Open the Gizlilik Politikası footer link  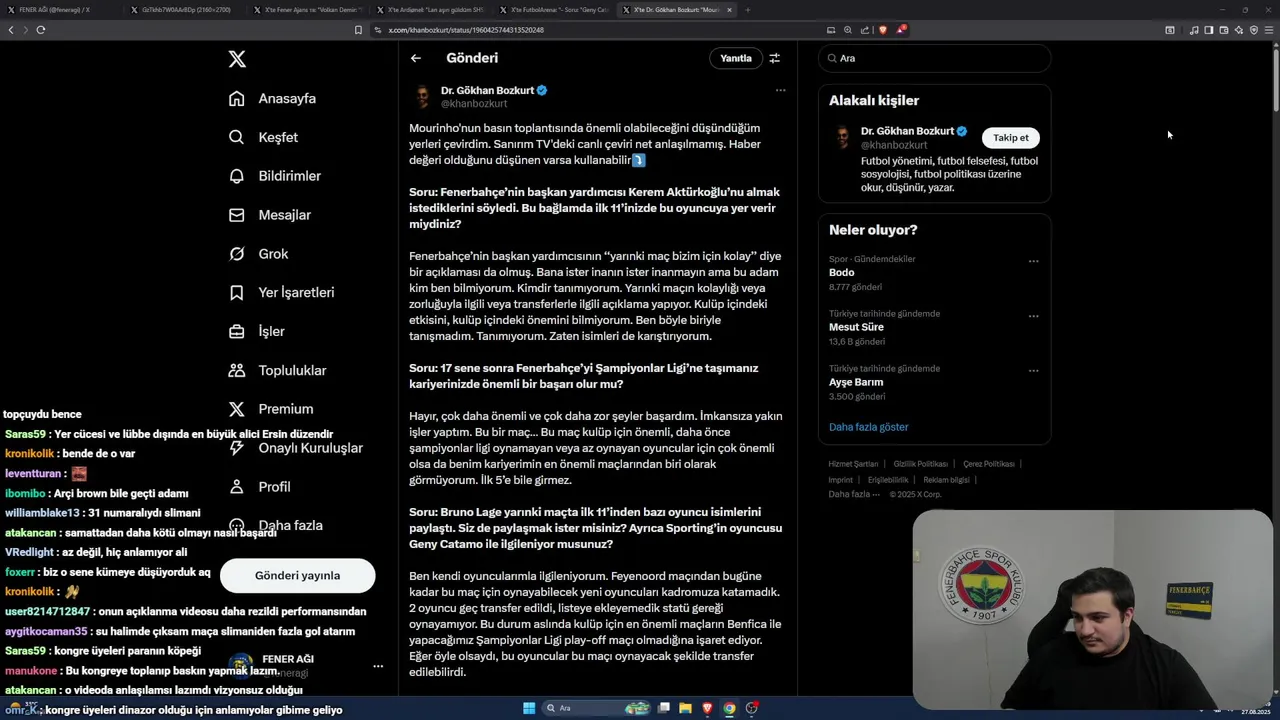pyautogui.click(x=921, y=464)
